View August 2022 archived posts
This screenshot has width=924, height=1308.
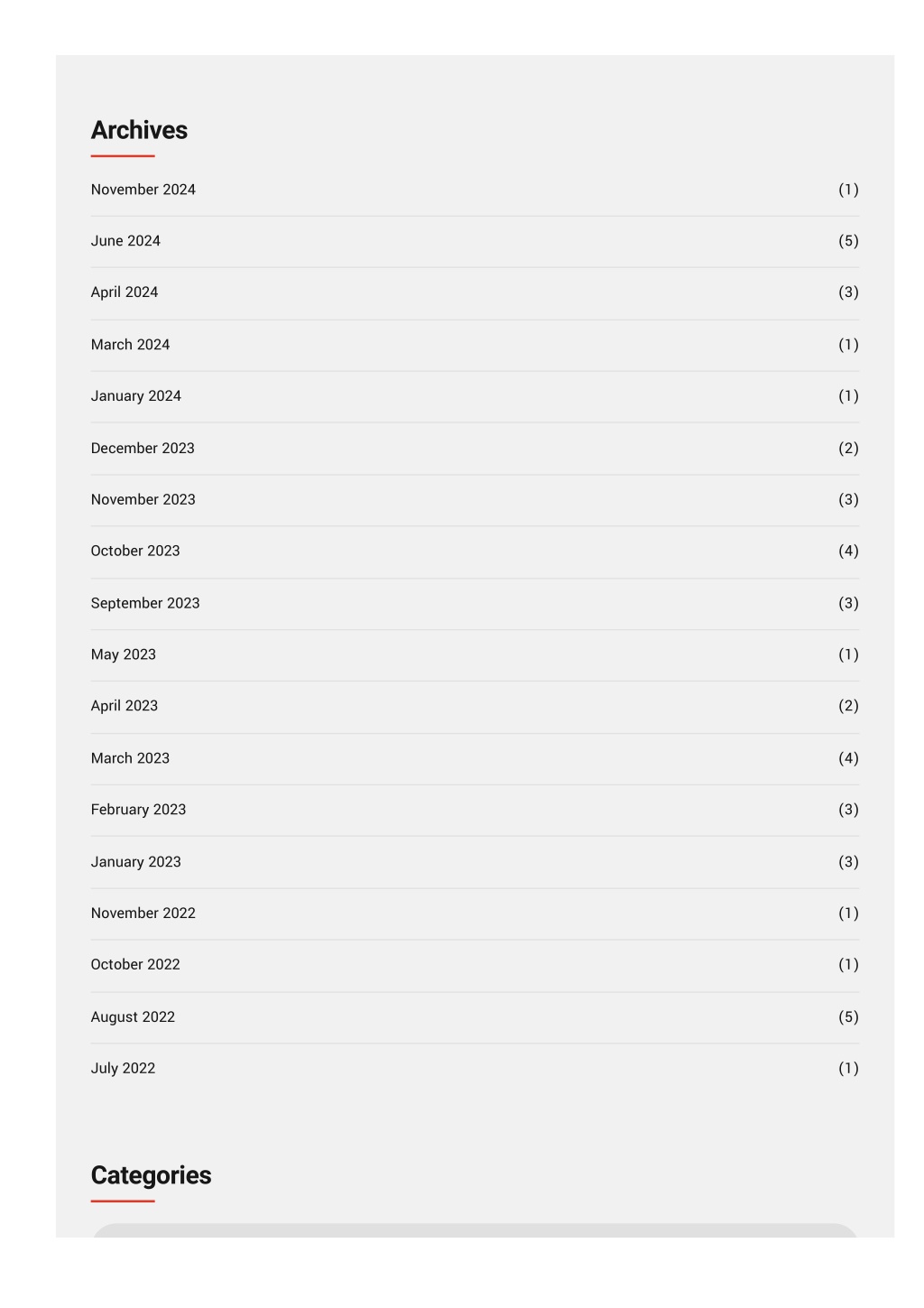pyautogui.click(x=133, y=1017)
